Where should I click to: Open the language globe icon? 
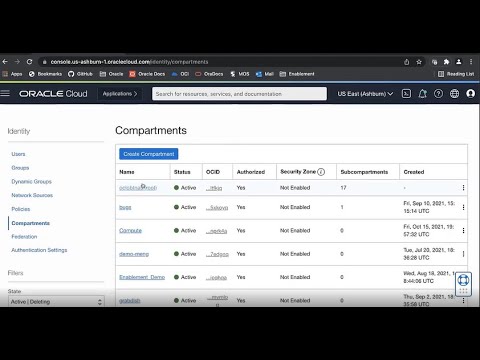coord(454,94)
